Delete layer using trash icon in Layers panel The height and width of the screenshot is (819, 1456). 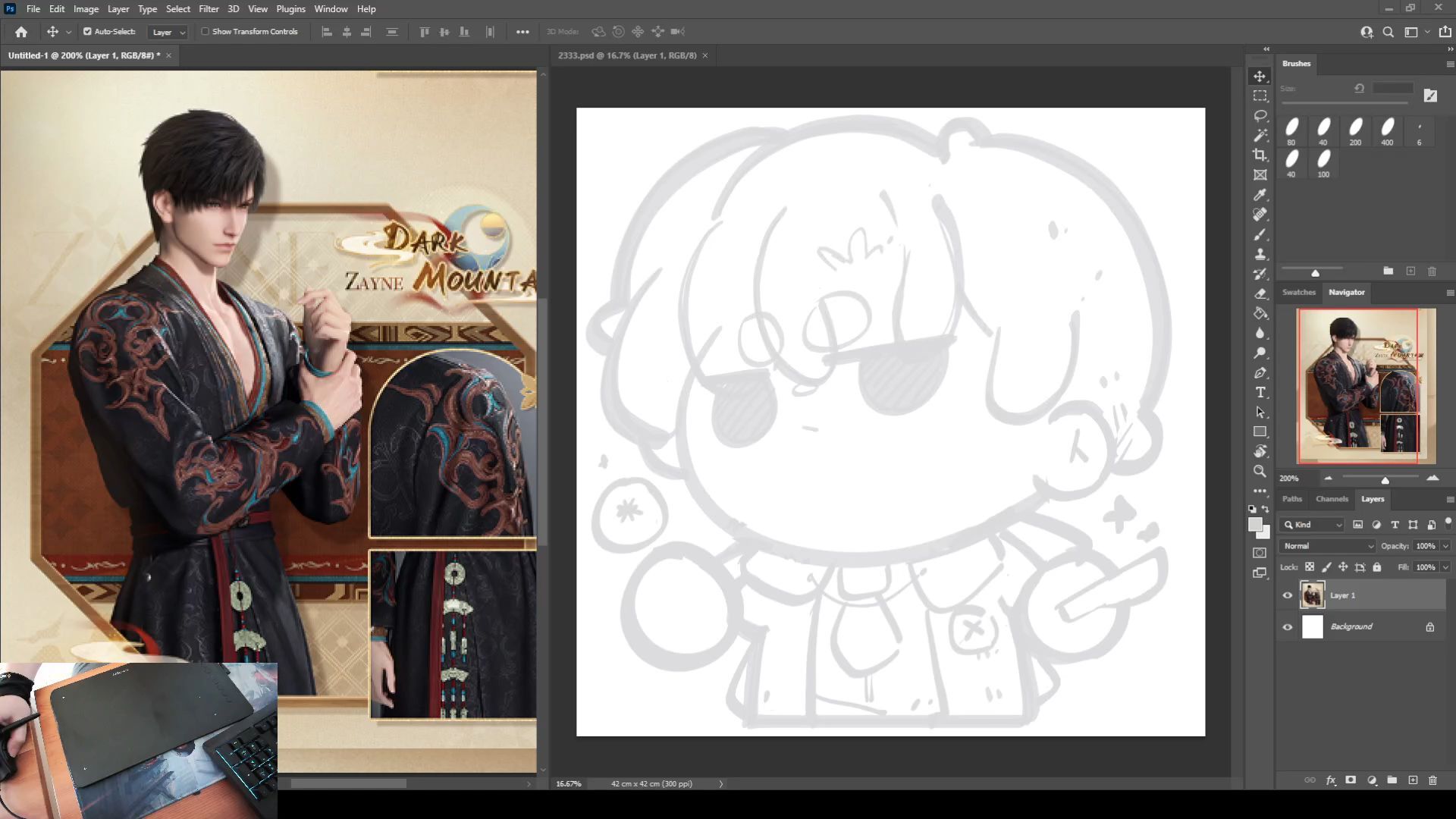point(1432,780)
